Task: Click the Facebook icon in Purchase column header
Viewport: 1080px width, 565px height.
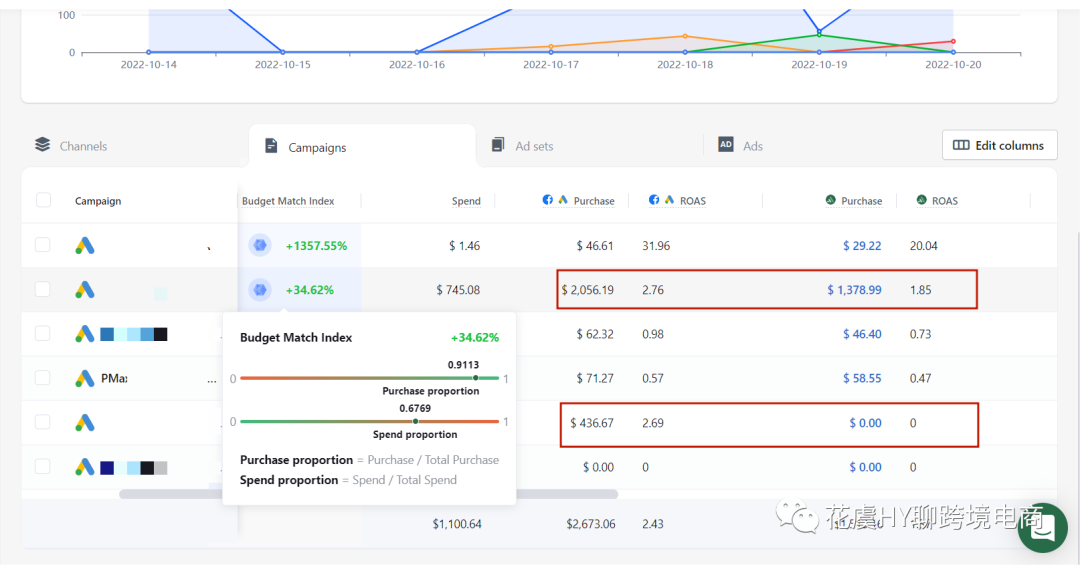Action: pos(548,200)
